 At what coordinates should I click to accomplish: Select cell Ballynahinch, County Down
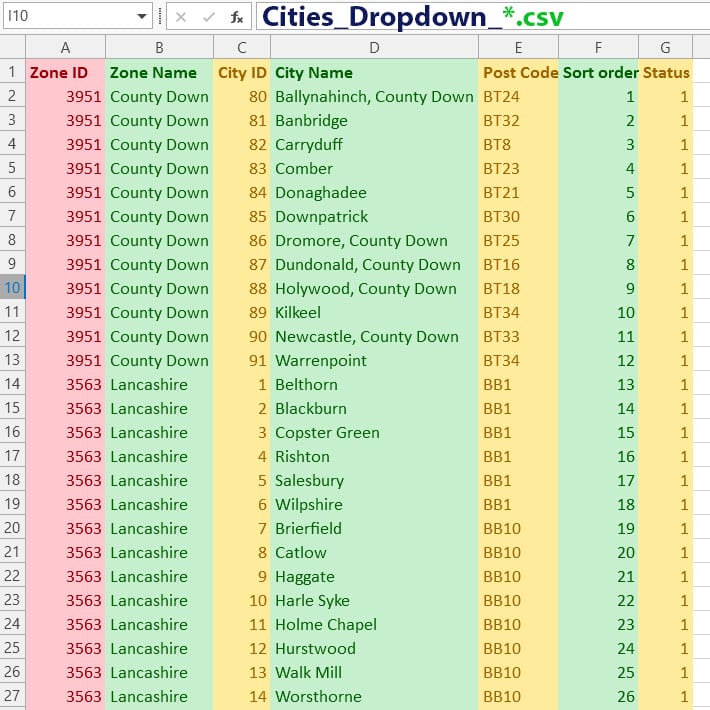pos(374,96)
